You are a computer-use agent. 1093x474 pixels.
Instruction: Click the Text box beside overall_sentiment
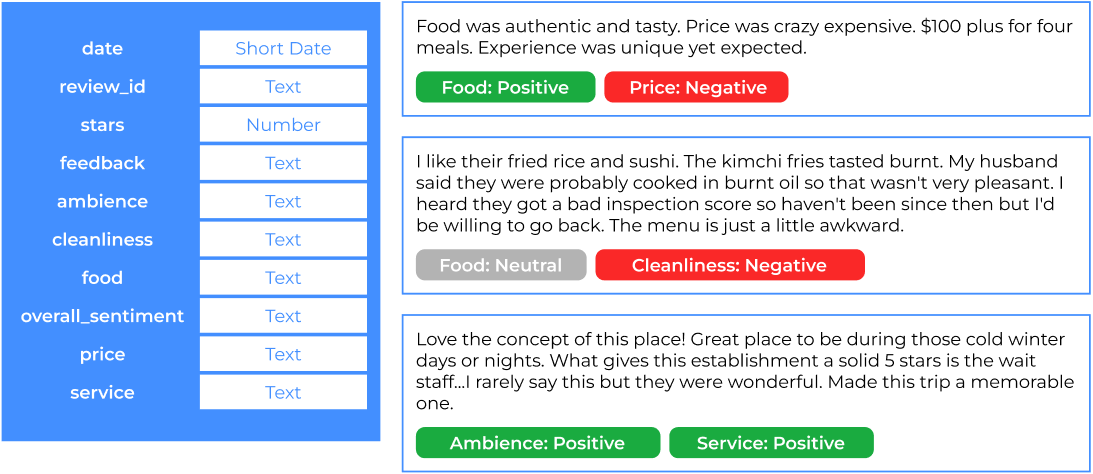point(283,316)
